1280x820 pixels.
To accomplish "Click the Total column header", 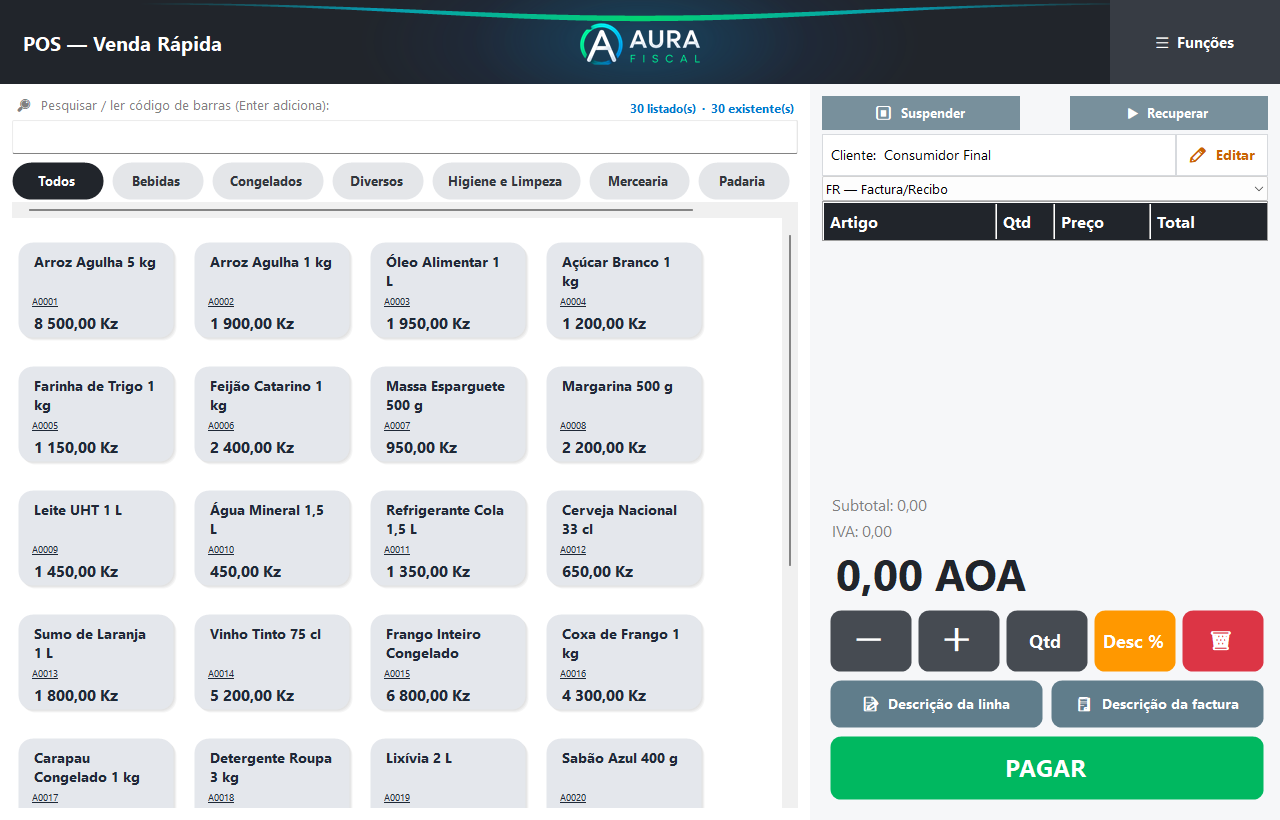I will pyautogui.click(x=1209, y=222).
